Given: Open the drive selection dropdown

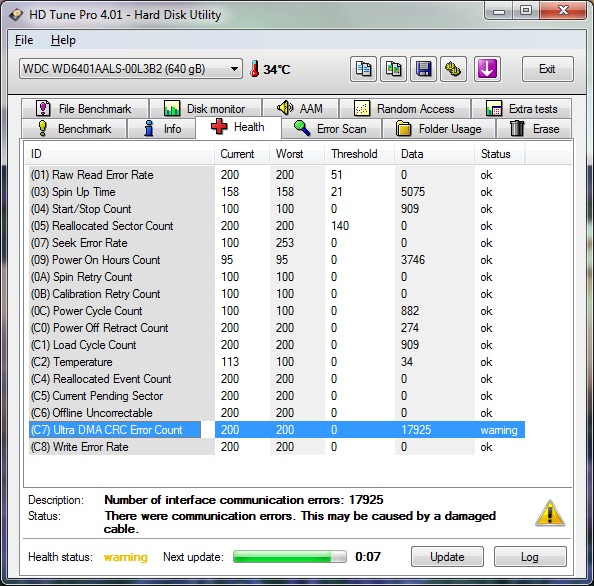Looking at the screenshot, I should pos(131,69).
